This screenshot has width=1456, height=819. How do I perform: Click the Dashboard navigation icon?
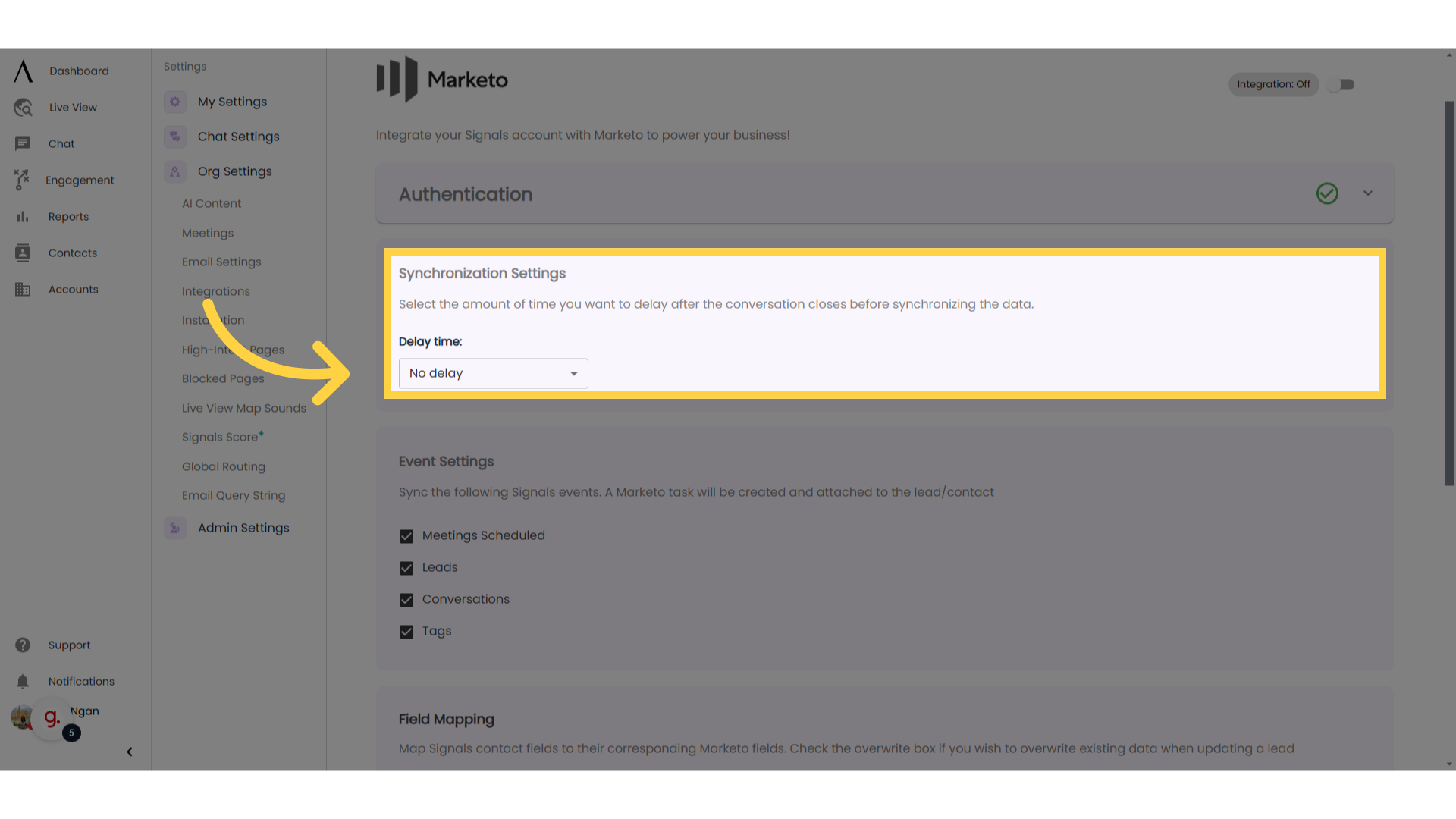[x=22, y=70]
